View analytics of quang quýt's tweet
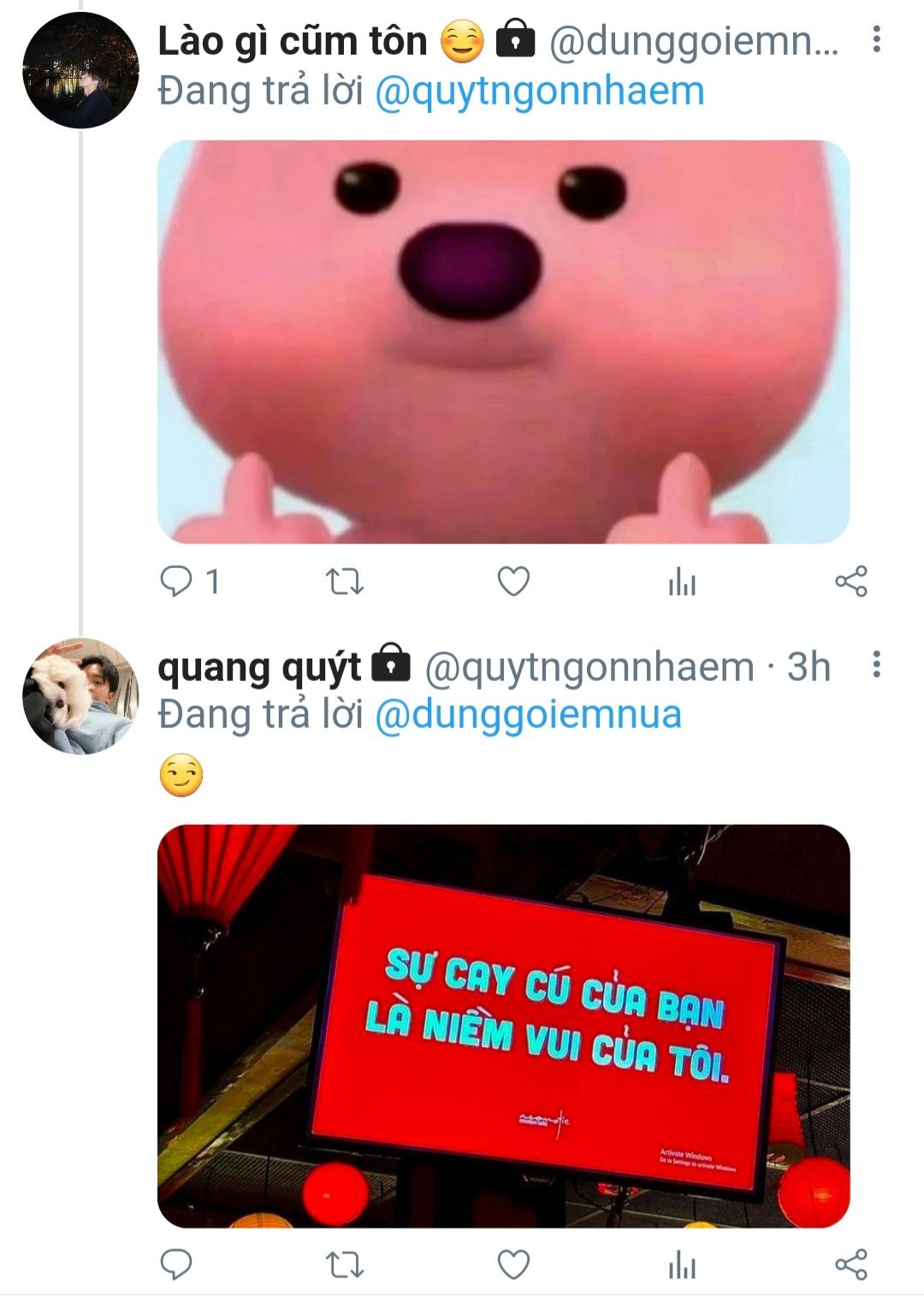This screenshot has height=1297, width=924. click(x=682, y=1265)
